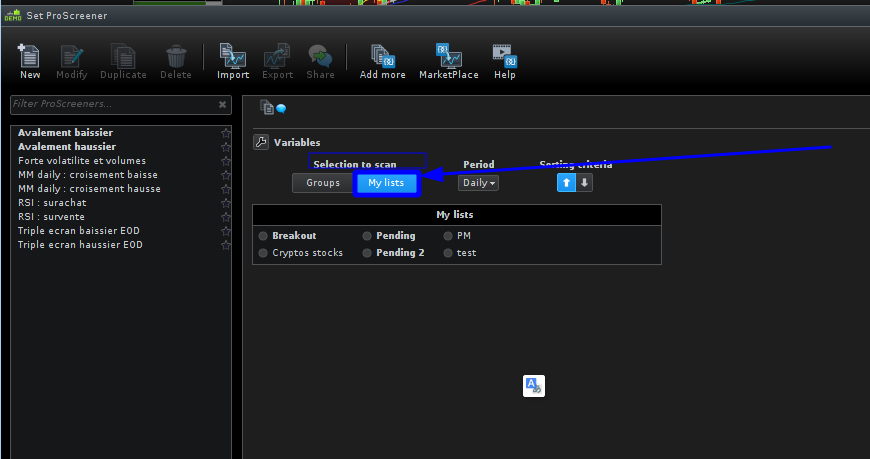The height and width of the screenshot is (459, 870).
Task: Select the PM list radio button
Action: tap(448, 236)
